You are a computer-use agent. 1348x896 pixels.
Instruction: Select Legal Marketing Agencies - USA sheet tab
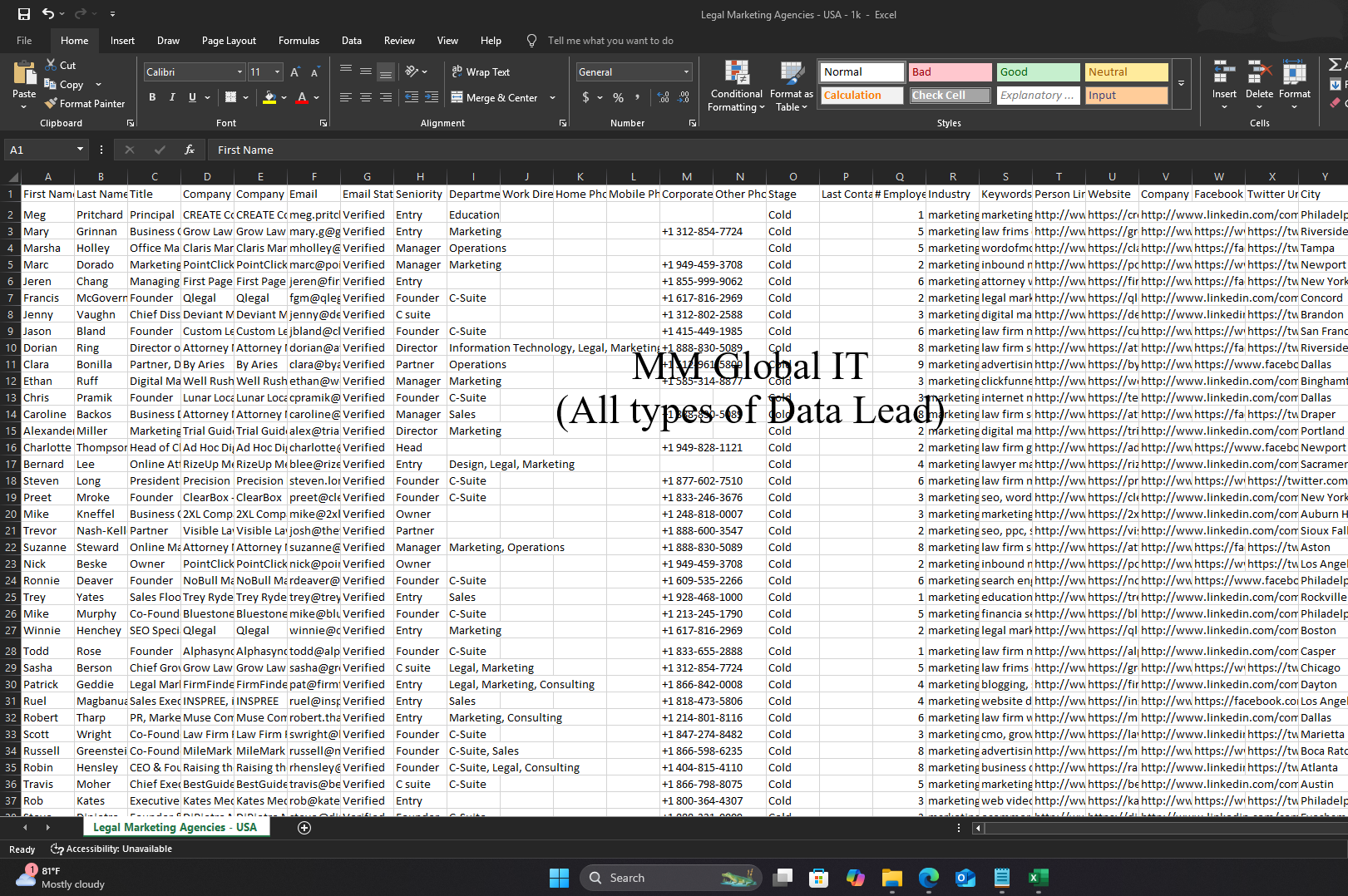point(175,828)
